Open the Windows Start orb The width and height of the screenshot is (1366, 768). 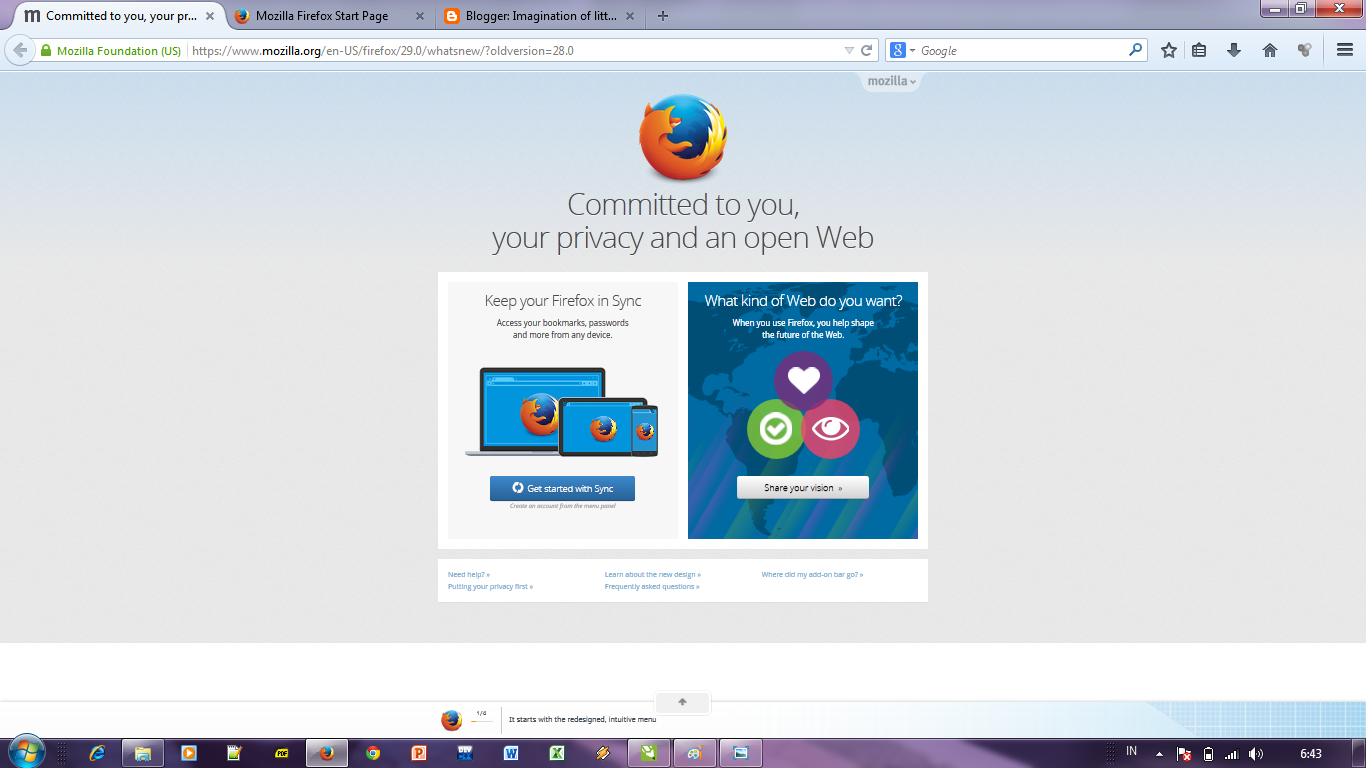25,752
